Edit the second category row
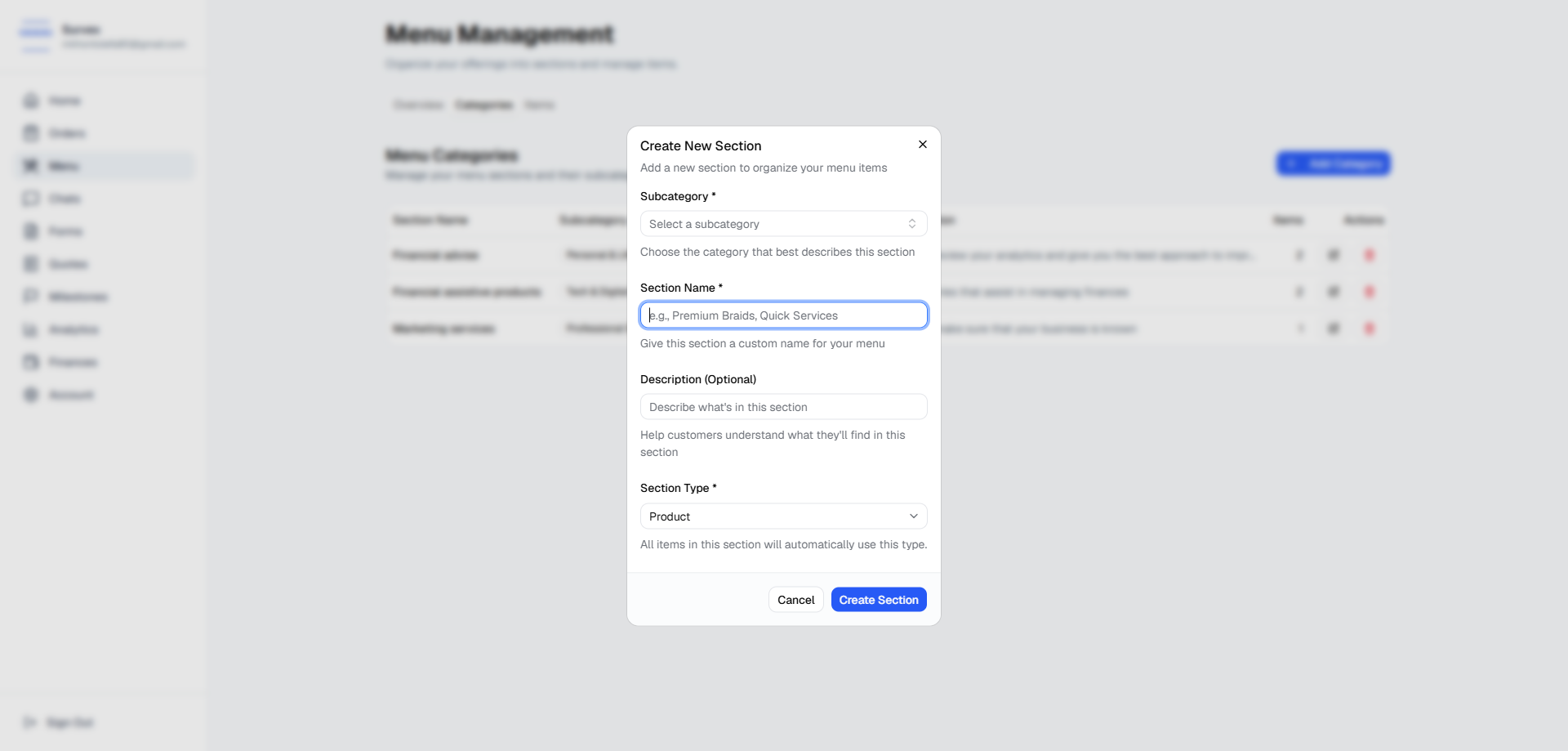Image resolution: width=1568 pixels, height=751 pixels. 1334,292
